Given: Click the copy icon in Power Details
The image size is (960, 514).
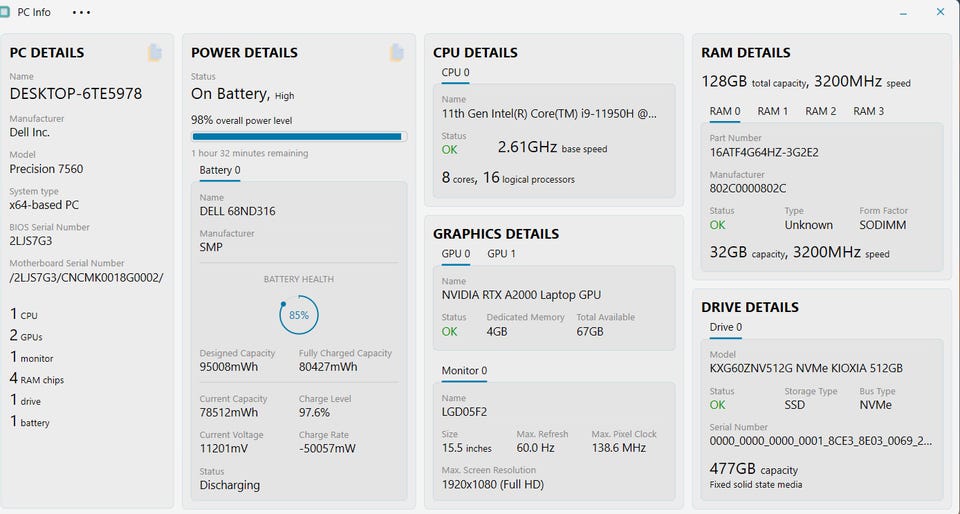Looking at the screenshot, I should coord(397,52).
